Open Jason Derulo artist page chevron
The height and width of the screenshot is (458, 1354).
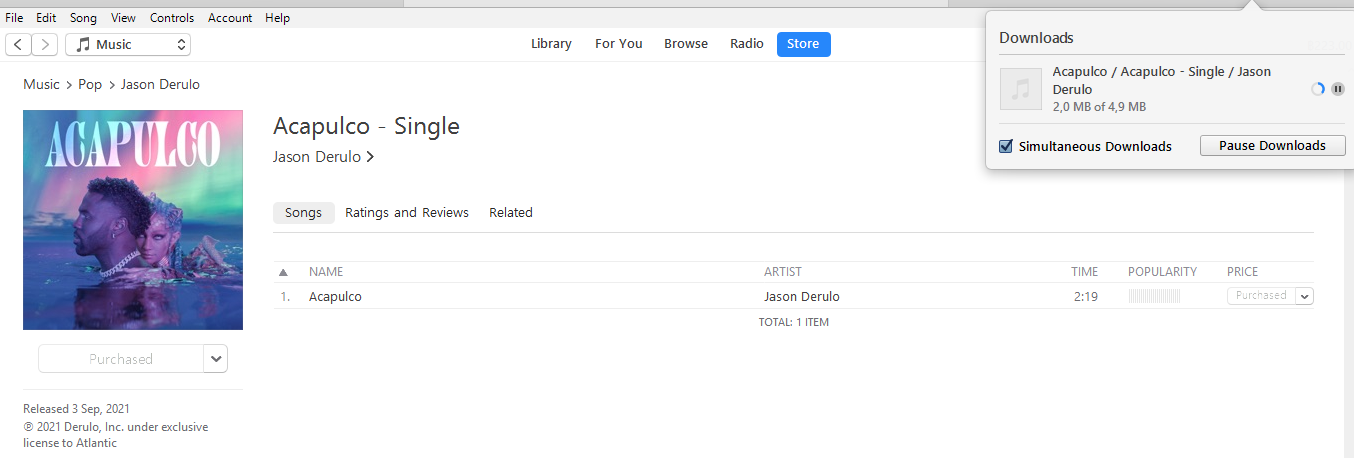pyautogui.click(x=370, y=157)
